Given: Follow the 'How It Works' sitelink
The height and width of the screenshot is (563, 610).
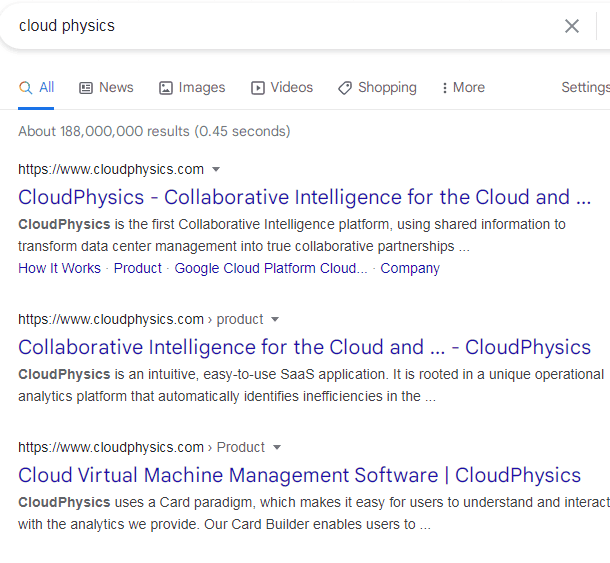Looking at the screenshot, I should coord(60,268).
